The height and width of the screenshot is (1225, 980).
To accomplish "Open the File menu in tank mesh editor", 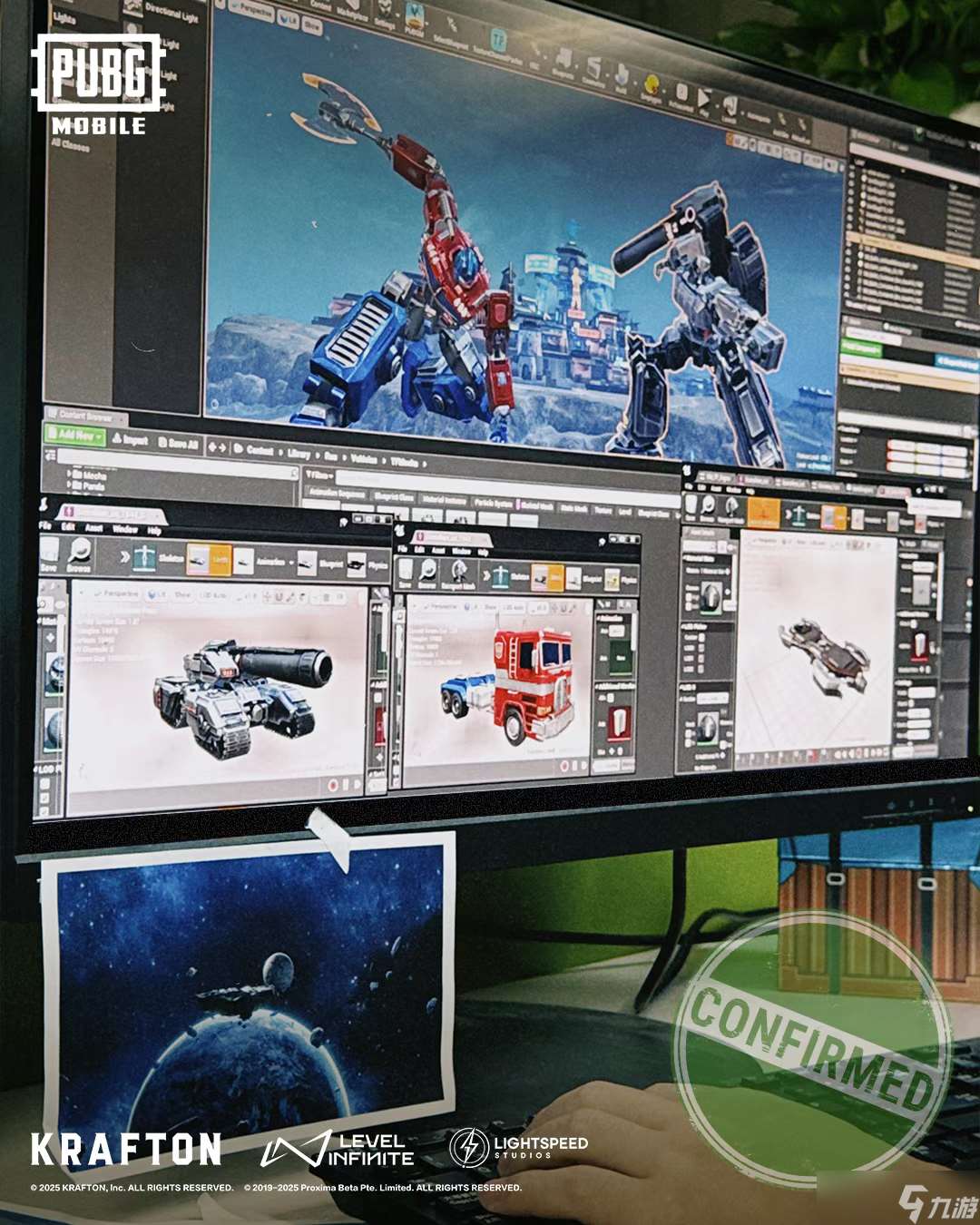I will coord(45,526).
